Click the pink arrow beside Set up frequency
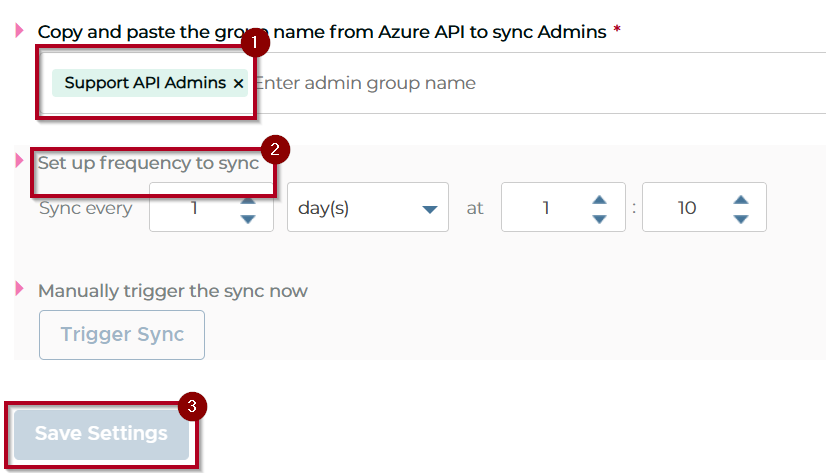The height and width of the screenshot is (473, 826). [x=19, y=161]
